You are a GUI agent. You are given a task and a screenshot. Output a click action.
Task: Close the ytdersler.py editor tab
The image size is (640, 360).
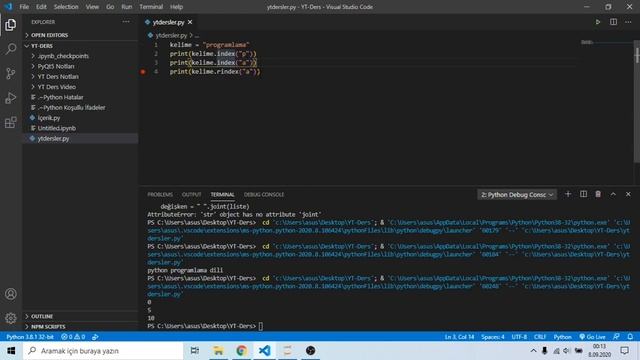tap(190, 22)
